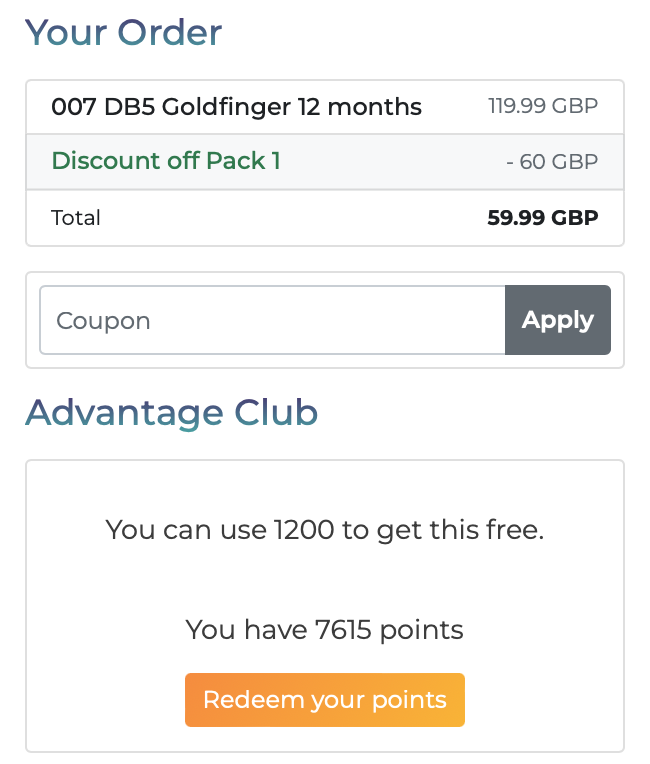Click the word Goldfinger in the order
The image size is (650, 764).
[226, 107]
